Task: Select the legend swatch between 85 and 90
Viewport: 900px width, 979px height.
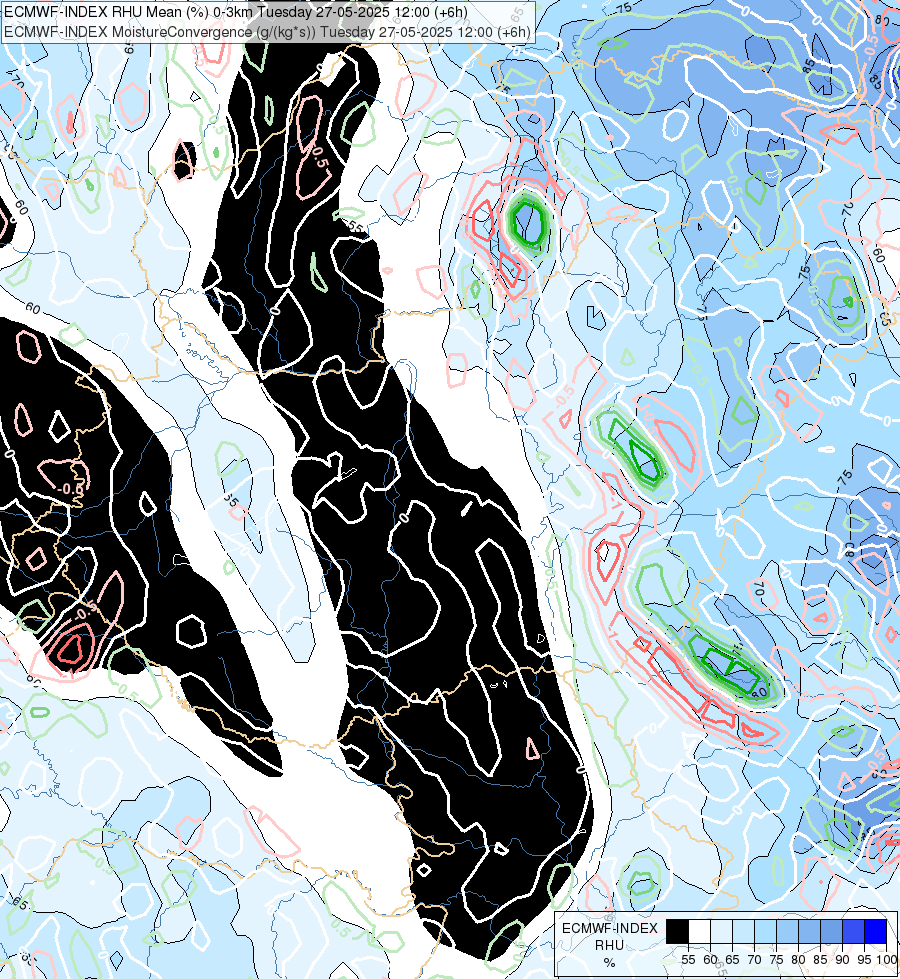Action: [831, 932]
